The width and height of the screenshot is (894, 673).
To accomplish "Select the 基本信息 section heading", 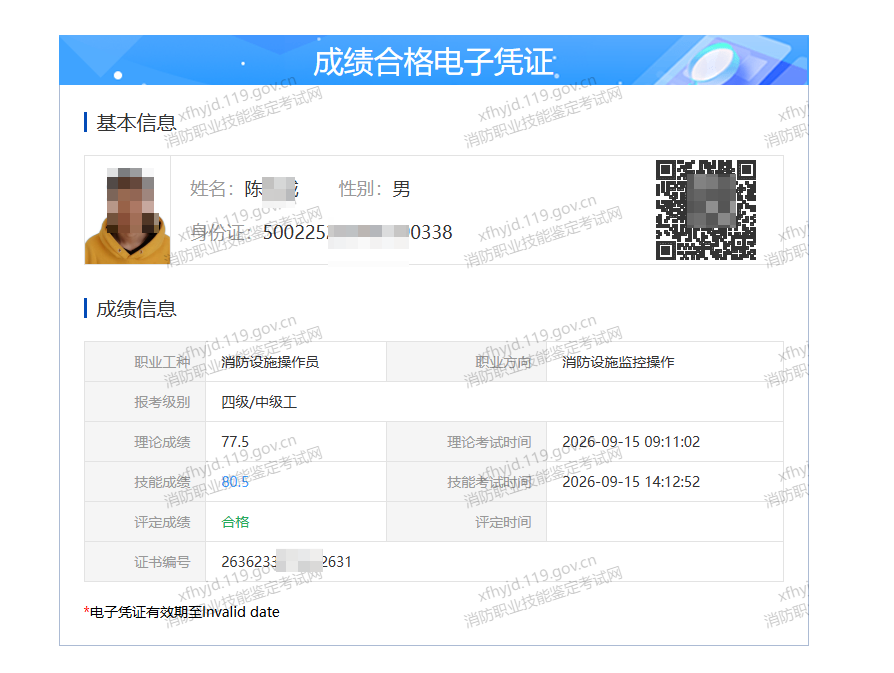I will pyautogui.click(x=136, y=123).
